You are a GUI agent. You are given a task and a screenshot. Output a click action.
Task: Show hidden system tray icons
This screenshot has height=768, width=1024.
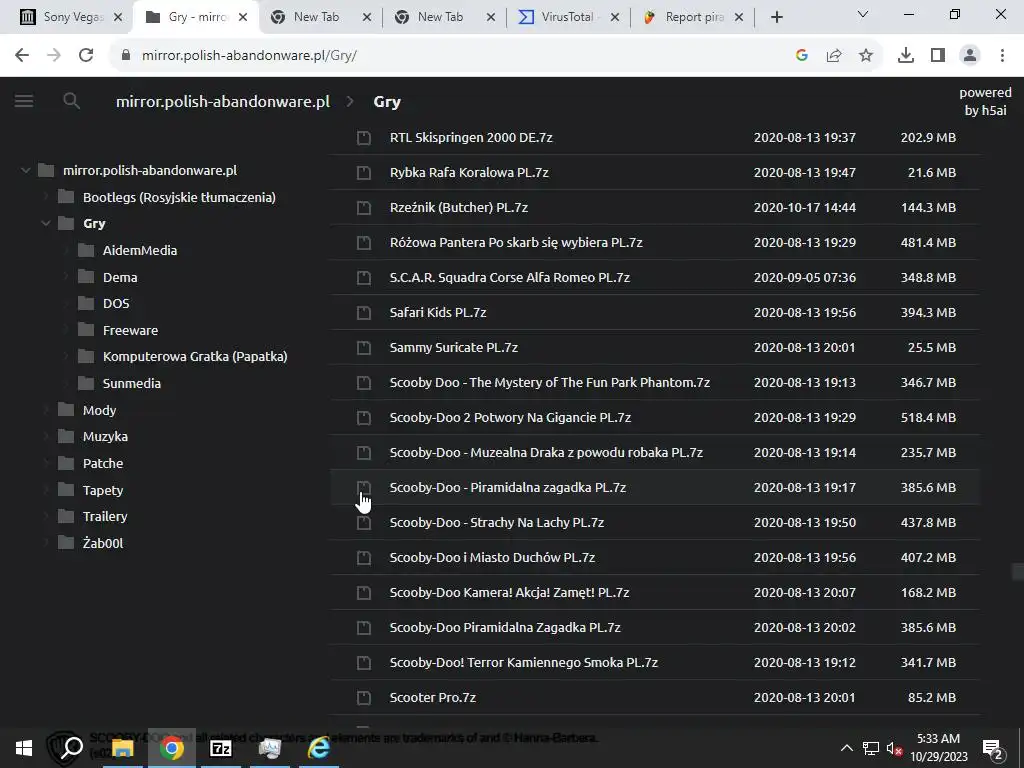(846, 748)
